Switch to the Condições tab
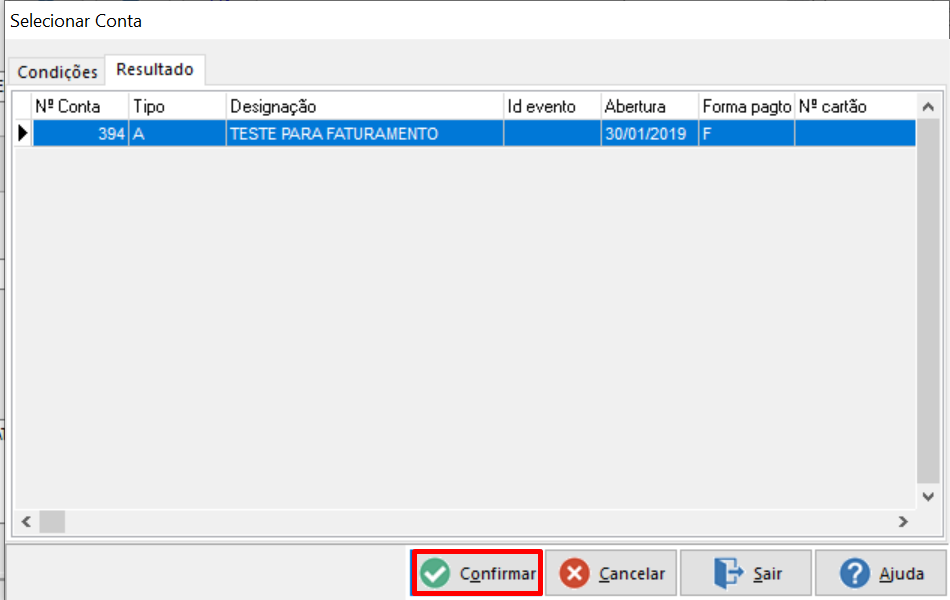The width and height of the screenshot is (950, 600). 57,72
